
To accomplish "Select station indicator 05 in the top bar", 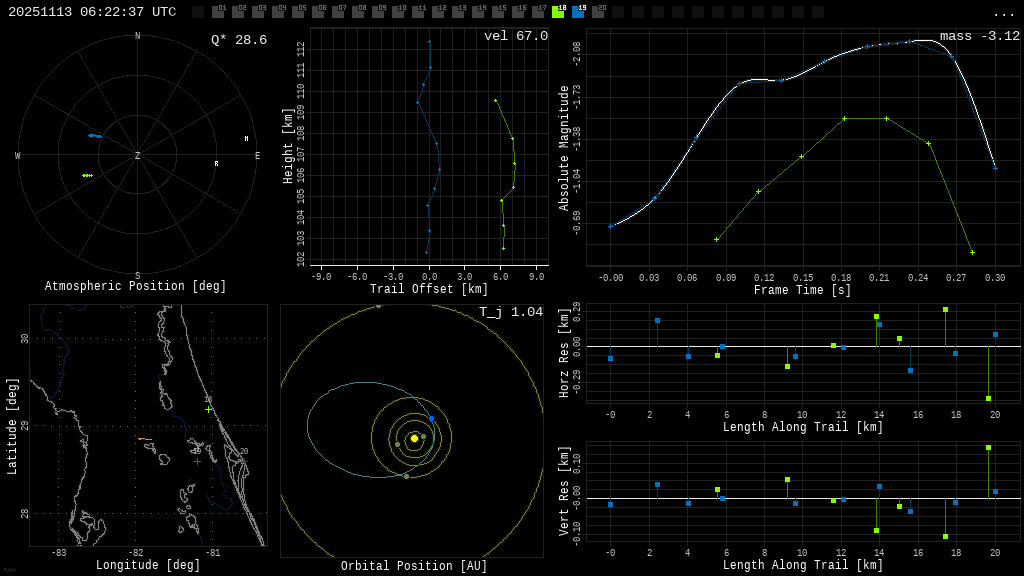I will point(298,12).
